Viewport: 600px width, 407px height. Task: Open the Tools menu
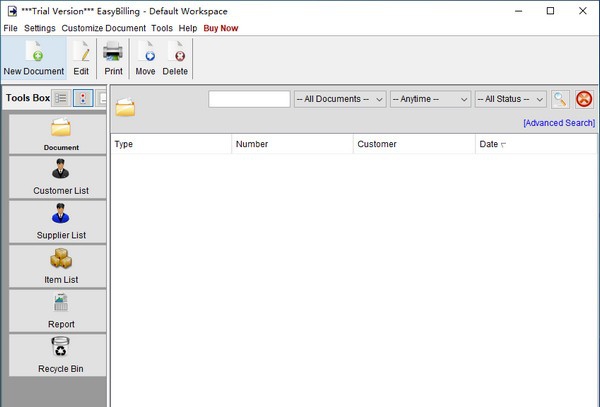pyautogui.click(x=162, y=28)
